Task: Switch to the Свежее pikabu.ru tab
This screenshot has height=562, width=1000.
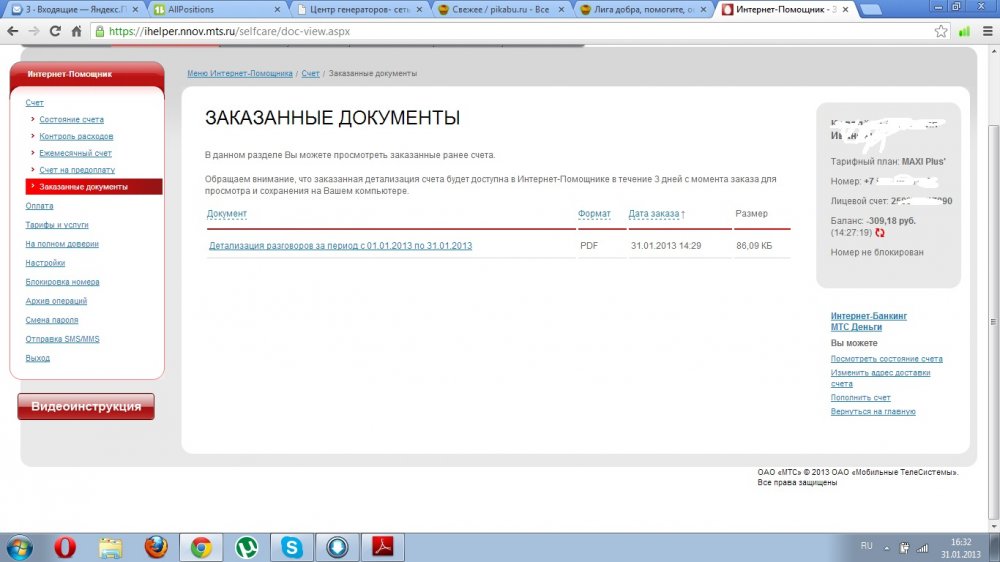Action: click(x=499, y=10)
